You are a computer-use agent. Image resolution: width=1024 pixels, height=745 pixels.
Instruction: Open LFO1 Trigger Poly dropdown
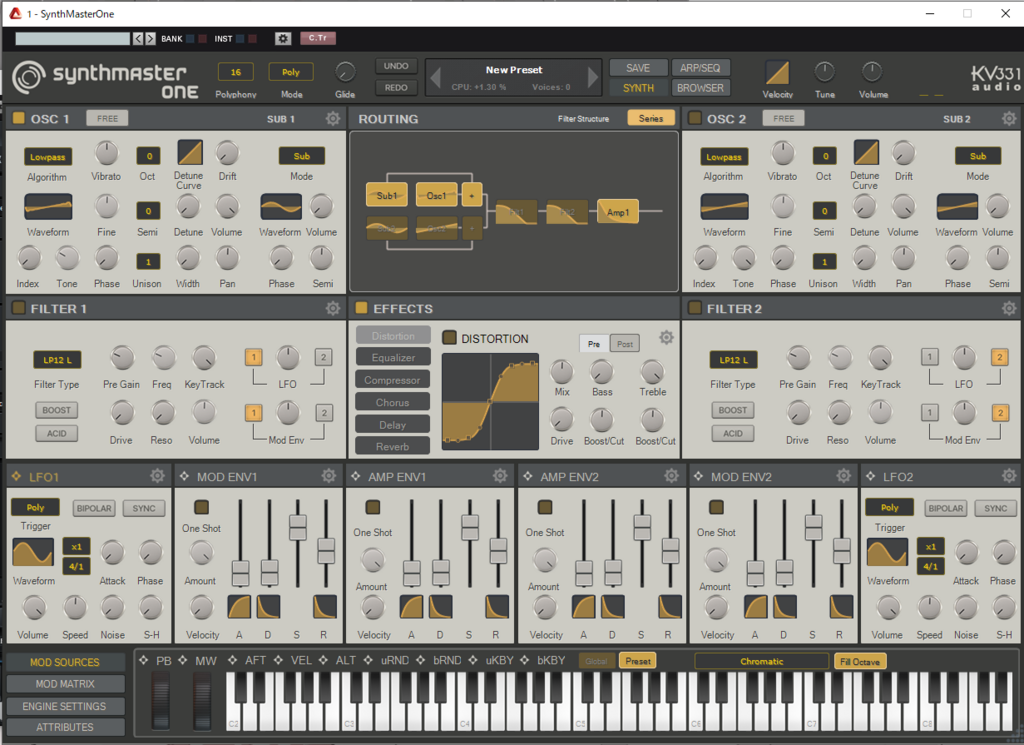35,507
